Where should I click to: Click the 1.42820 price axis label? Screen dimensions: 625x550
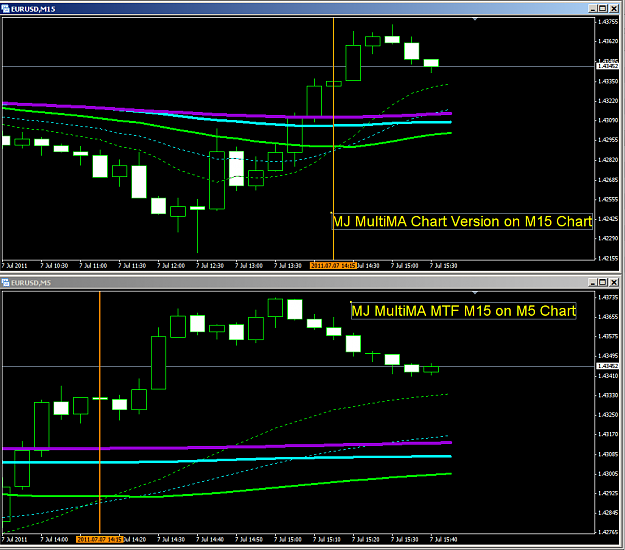pos(608,160)
